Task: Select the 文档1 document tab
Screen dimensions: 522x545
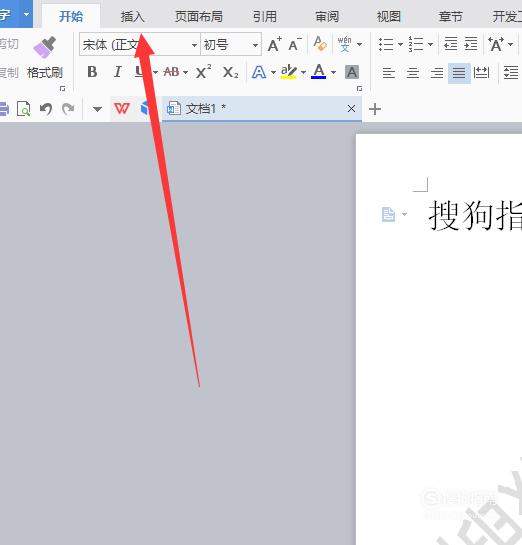Action: 262,109
